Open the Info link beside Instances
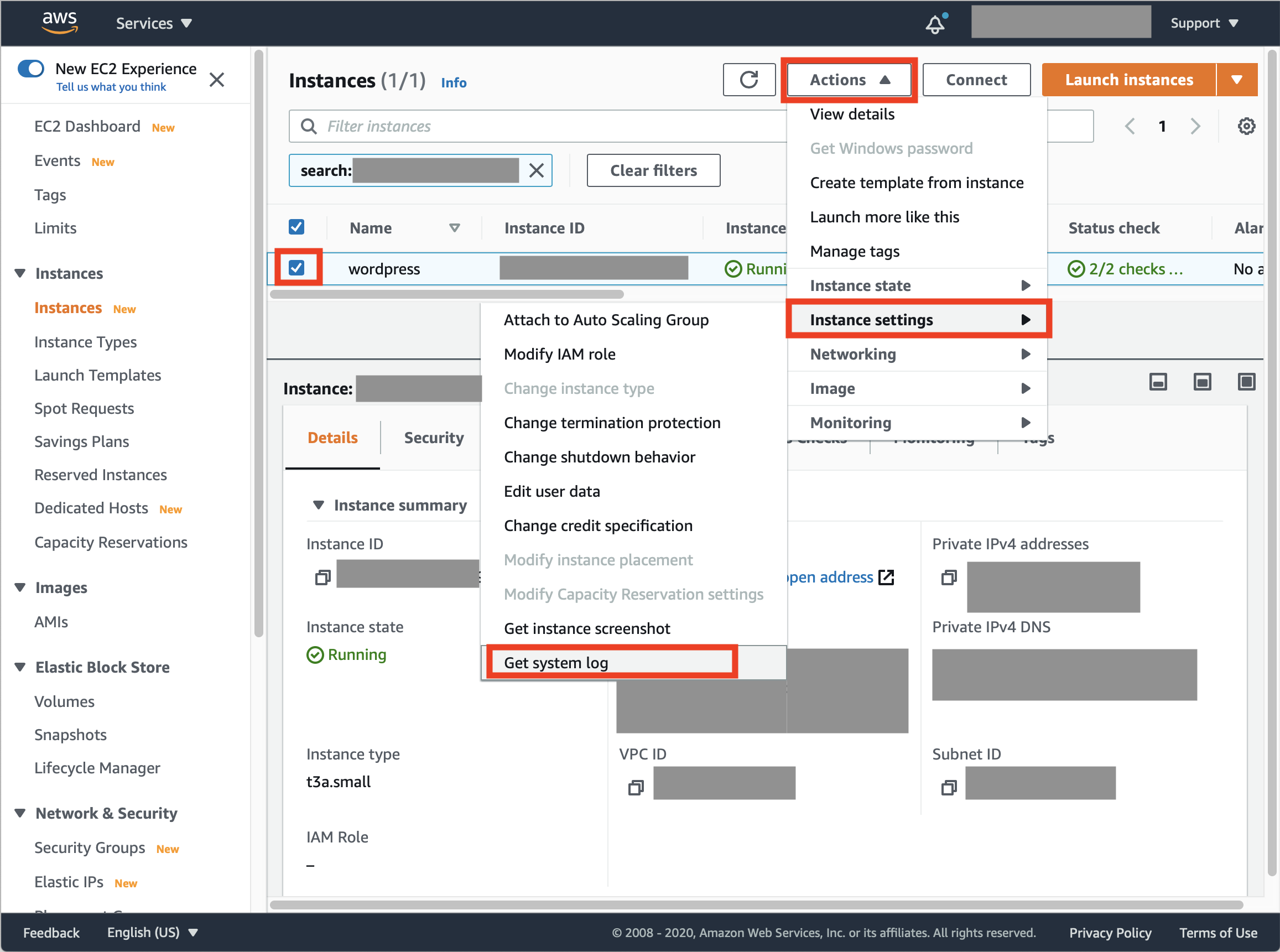 pyautogui.click(x=454, y=83)
